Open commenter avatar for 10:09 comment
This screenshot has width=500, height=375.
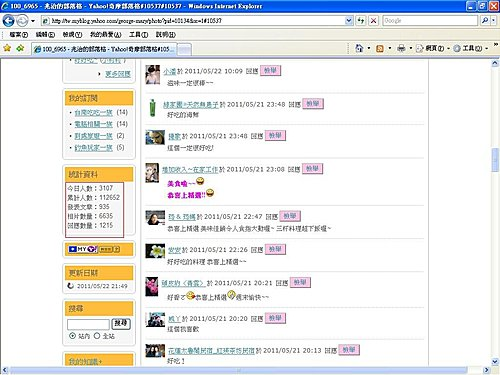(x=153, y=75)
